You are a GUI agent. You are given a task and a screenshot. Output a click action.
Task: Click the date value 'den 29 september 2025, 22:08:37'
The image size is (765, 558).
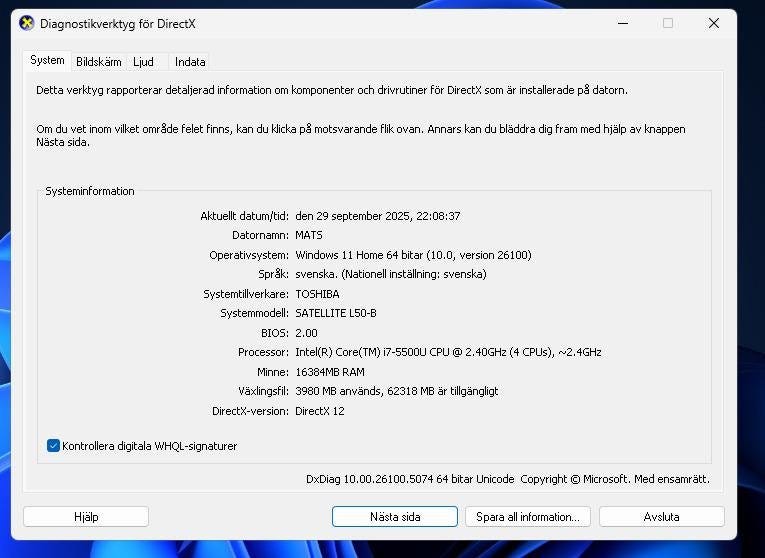[x=378, y=216]
